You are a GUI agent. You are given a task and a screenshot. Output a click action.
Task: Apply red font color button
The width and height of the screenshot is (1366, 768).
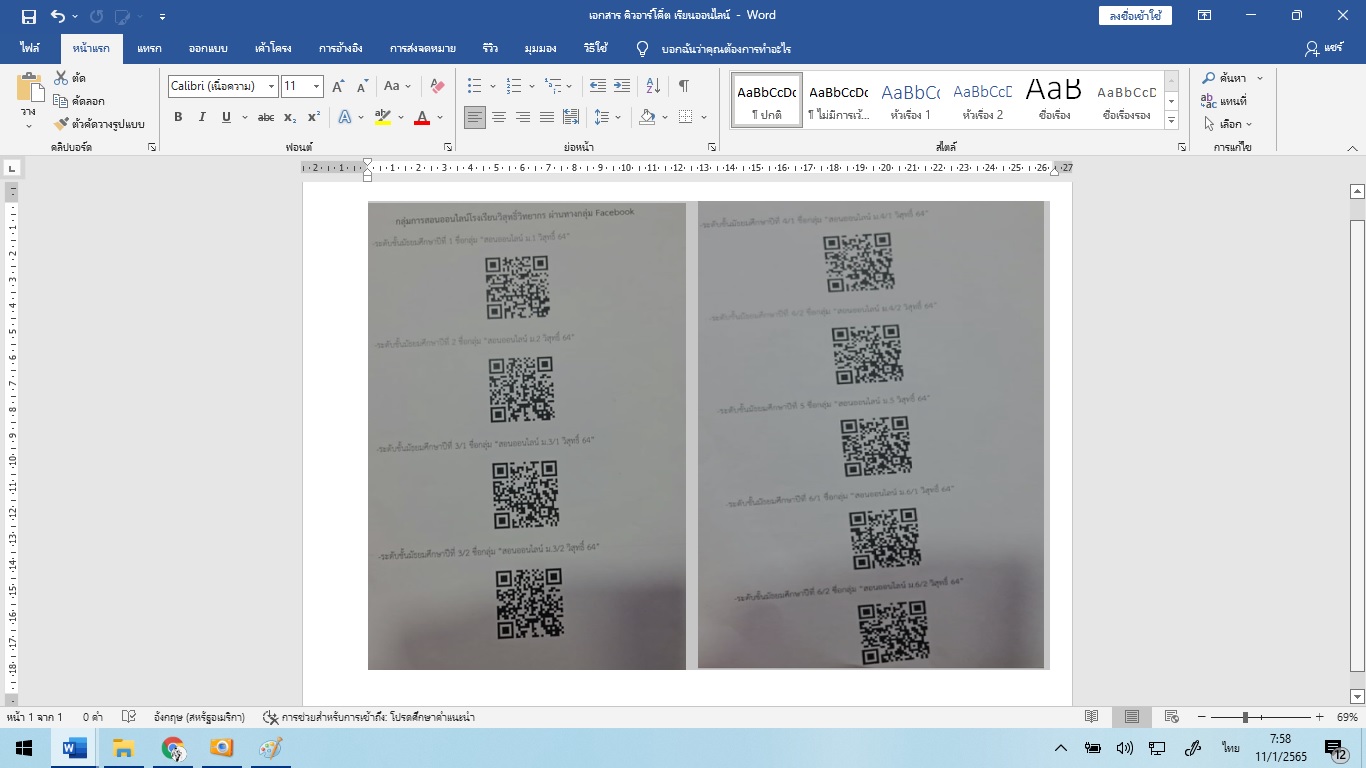[422, 117]
